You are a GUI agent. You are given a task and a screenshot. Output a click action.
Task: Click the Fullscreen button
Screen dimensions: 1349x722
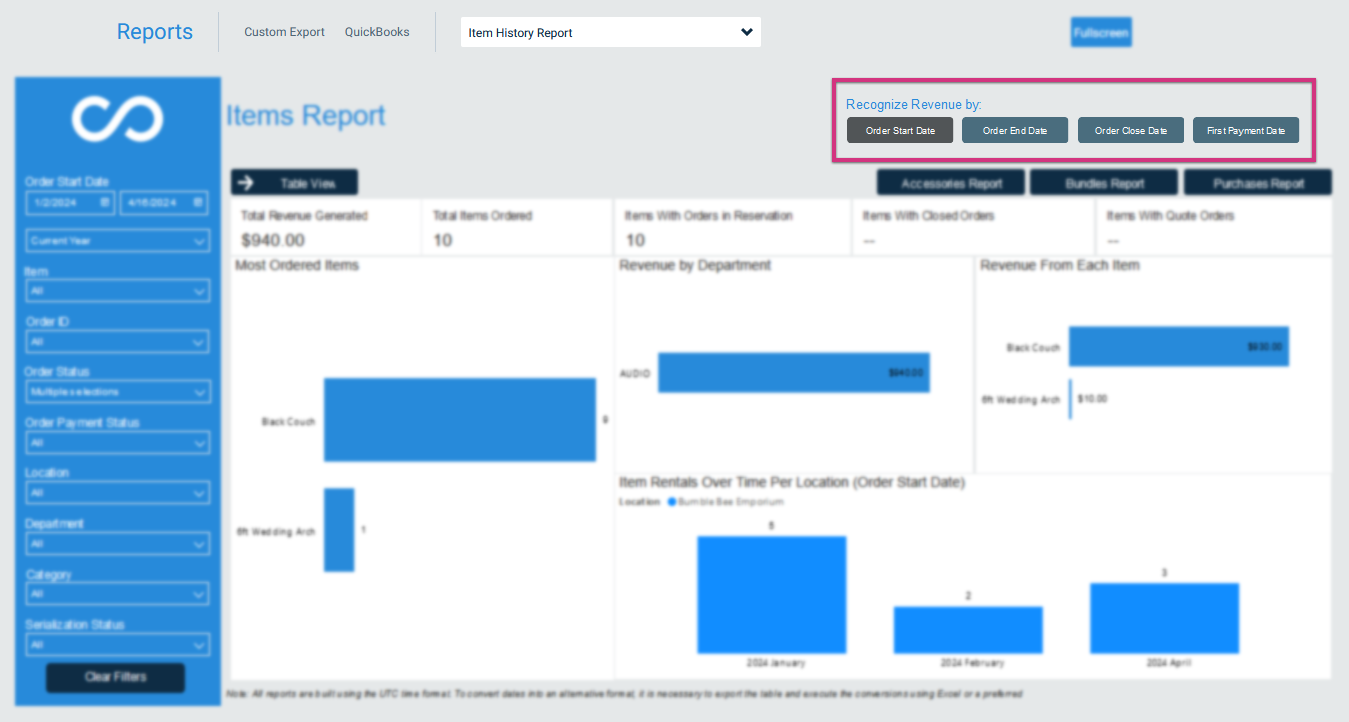point(1101,32)
